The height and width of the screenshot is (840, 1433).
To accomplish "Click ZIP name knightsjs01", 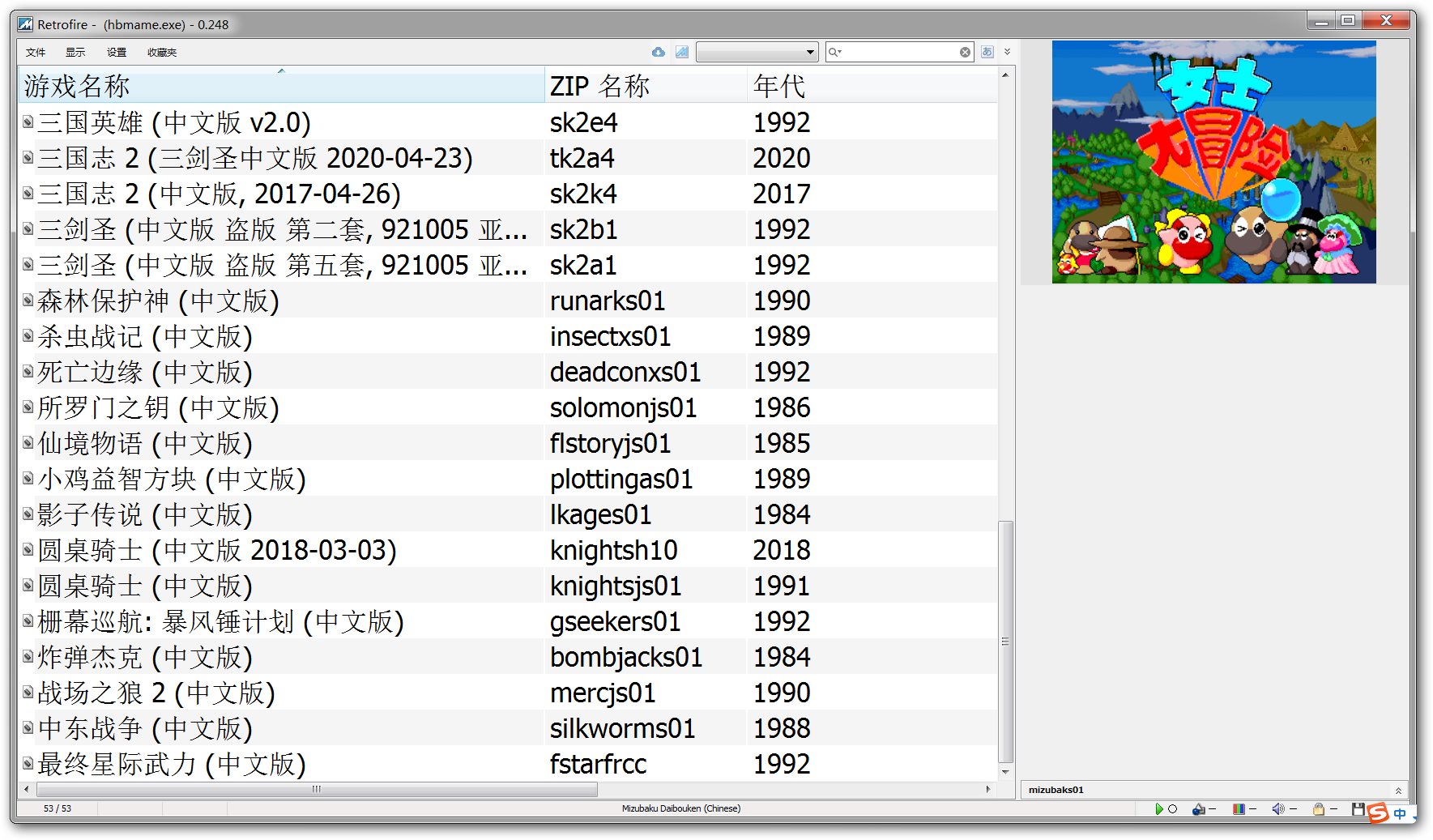I will (x=616, y=586).
